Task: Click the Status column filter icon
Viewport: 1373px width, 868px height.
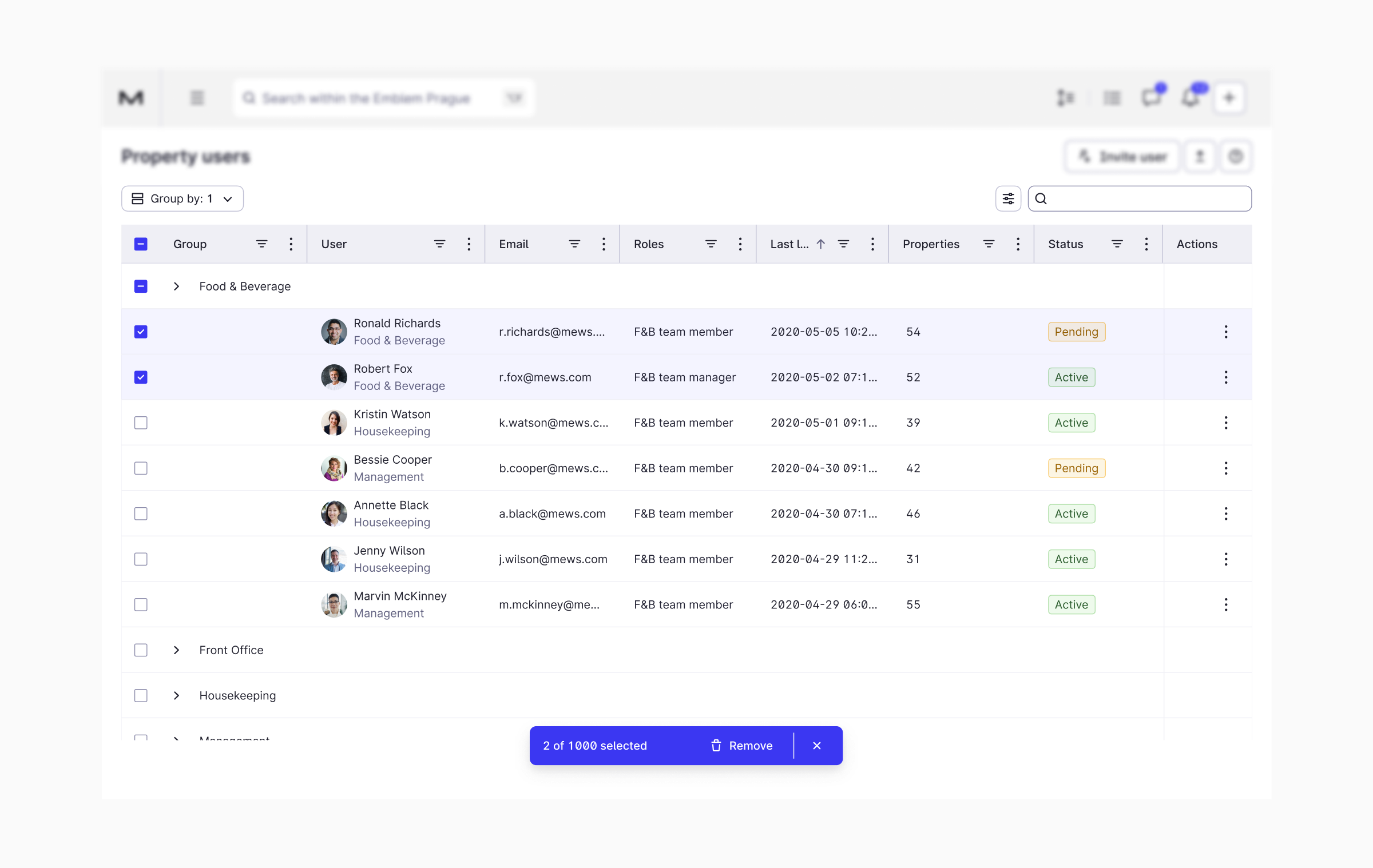Action: click(x=1117, y=244)
